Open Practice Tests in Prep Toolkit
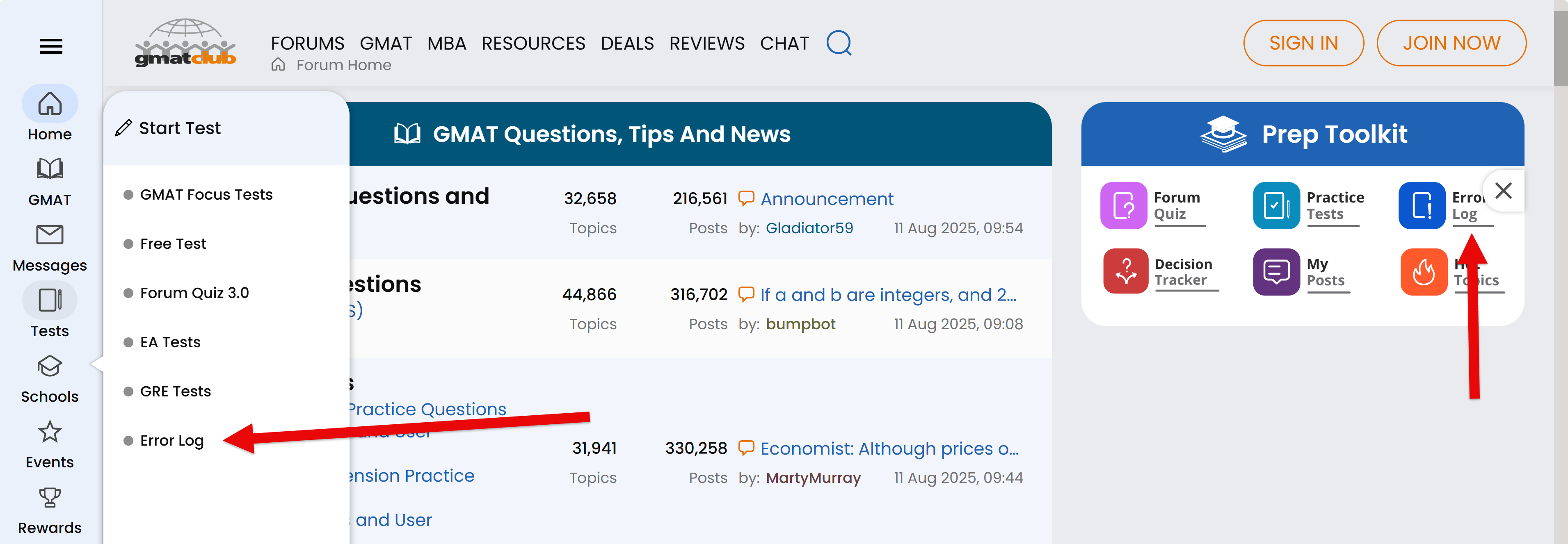Image resolution: width=1568 pixels, height=544 pixels. [x=1276, y=206]
